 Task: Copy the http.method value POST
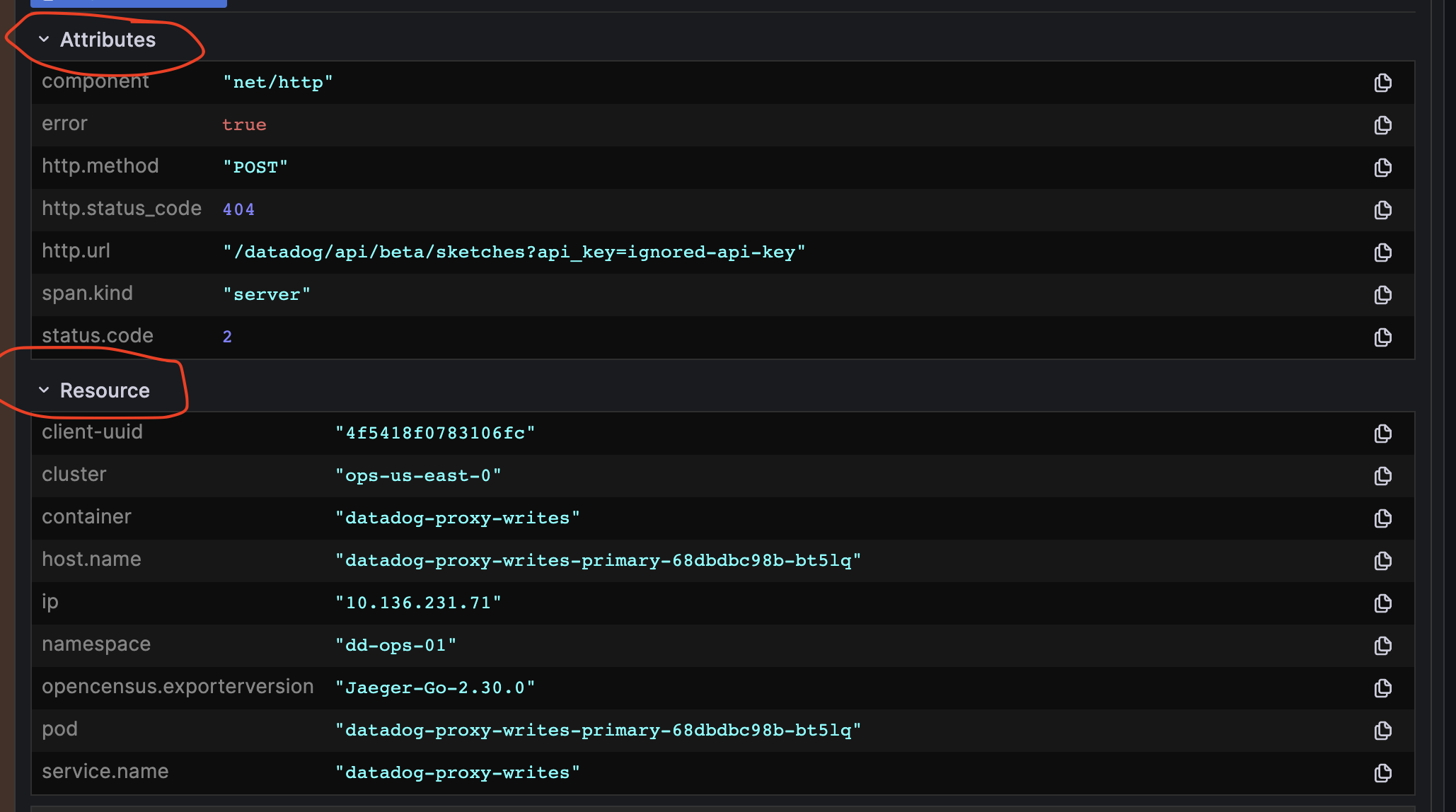pos(1382,168)
